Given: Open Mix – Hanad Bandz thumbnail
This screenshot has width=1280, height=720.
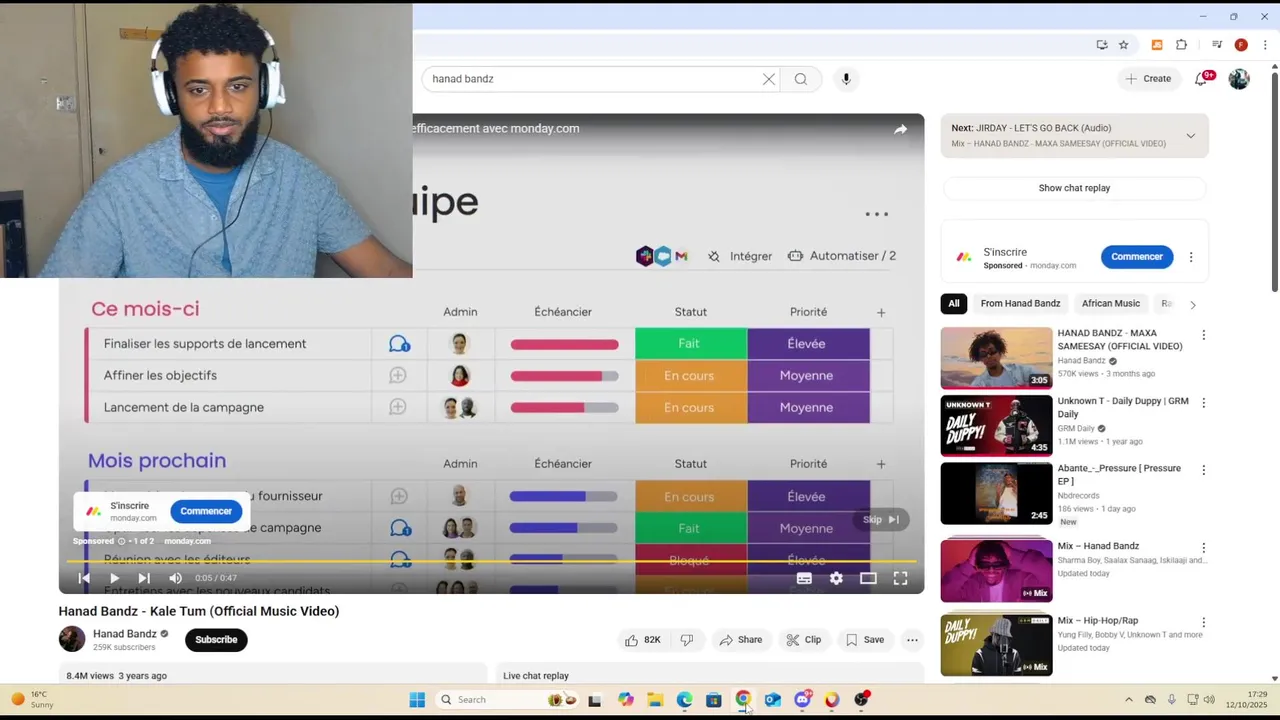Looking at the screenshot, I should click(x=996, y=570).
